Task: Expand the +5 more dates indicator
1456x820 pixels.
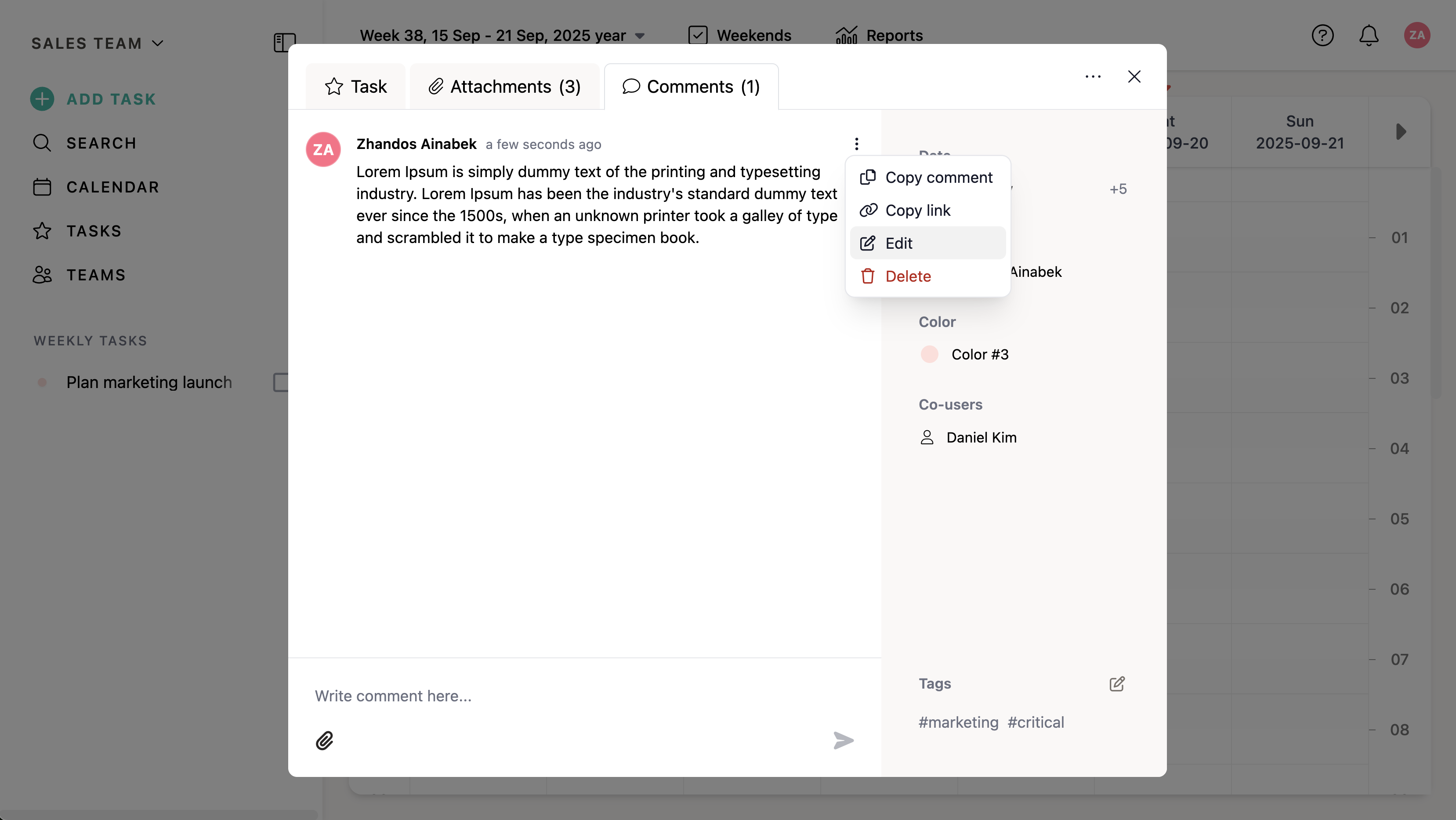Action: pyautogui.click(x=1117, y=189)
